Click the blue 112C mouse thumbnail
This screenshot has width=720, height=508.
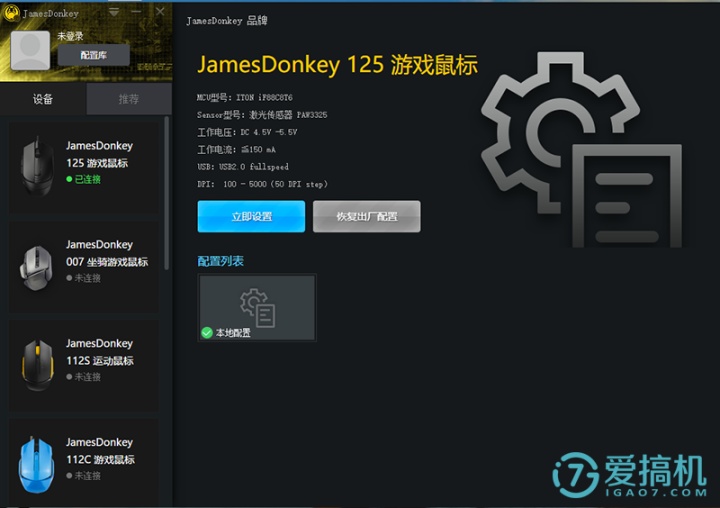(x=36, y=465)
